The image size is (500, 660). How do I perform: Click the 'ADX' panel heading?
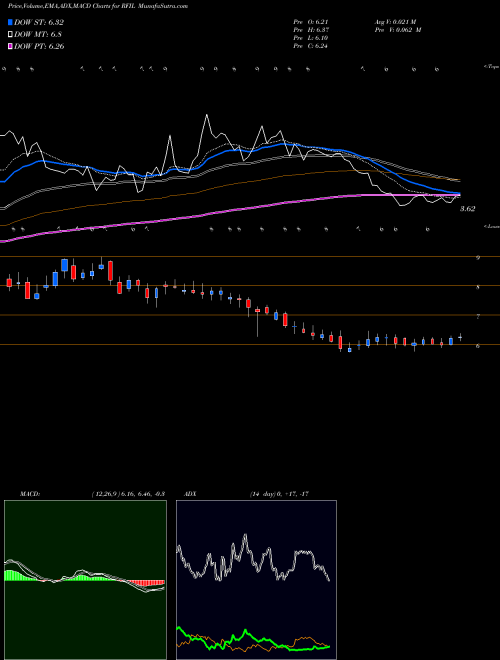(190, 494)
